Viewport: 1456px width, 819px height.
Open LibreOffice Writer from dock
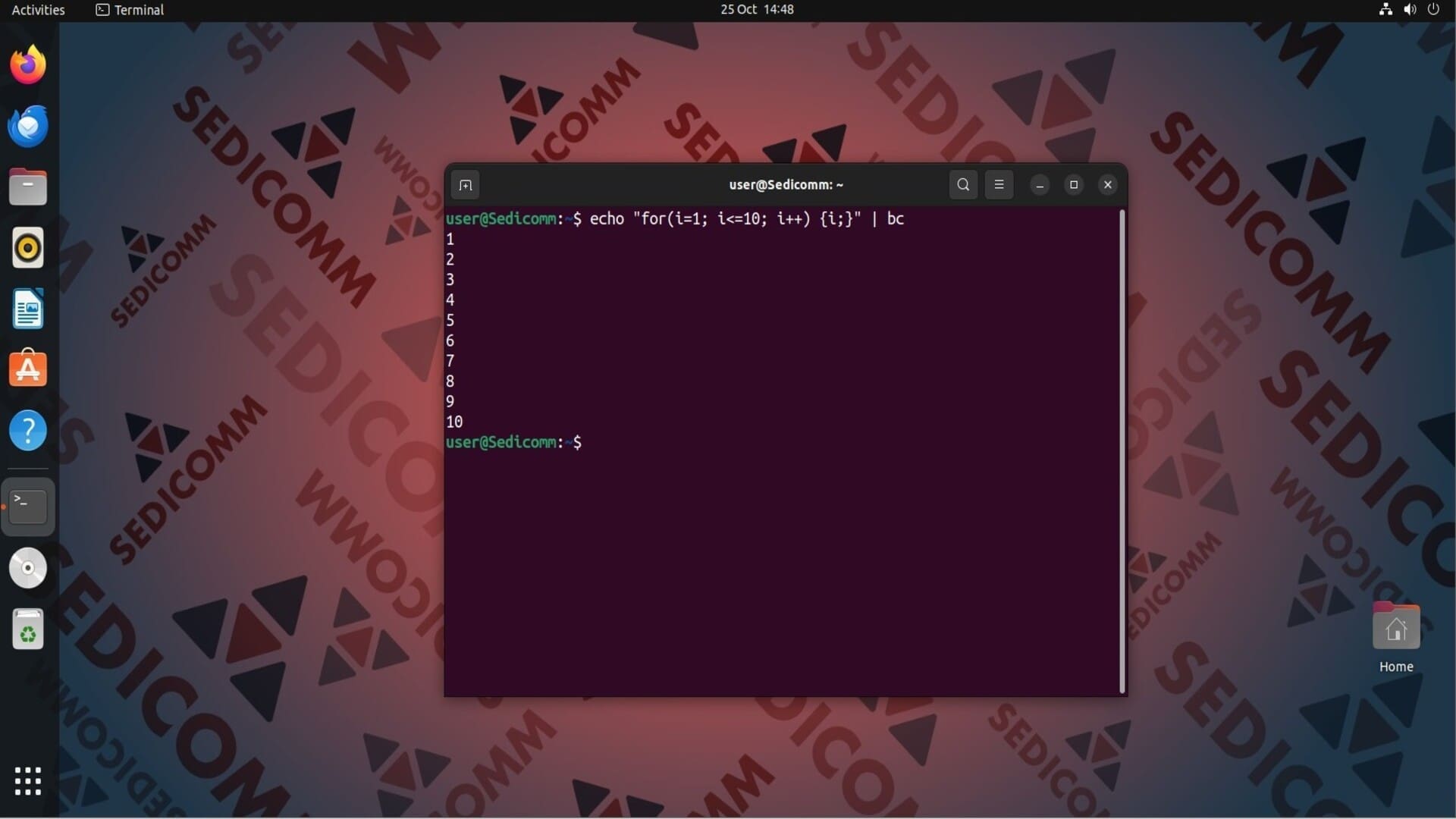pos(28,309)
